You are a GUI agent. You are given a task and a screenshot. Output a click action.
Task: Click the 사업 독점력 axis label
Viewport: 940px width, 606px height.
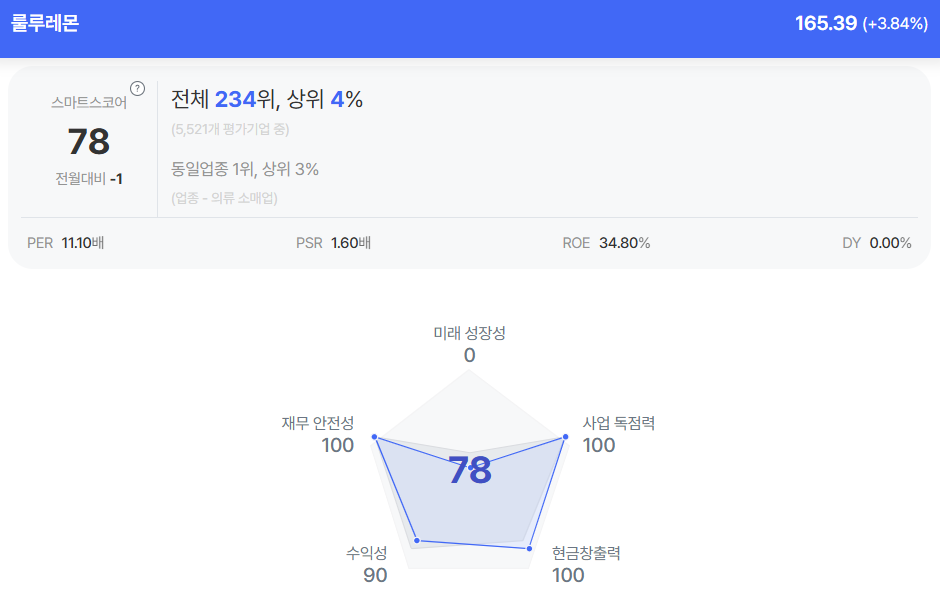tap(618, 423)
